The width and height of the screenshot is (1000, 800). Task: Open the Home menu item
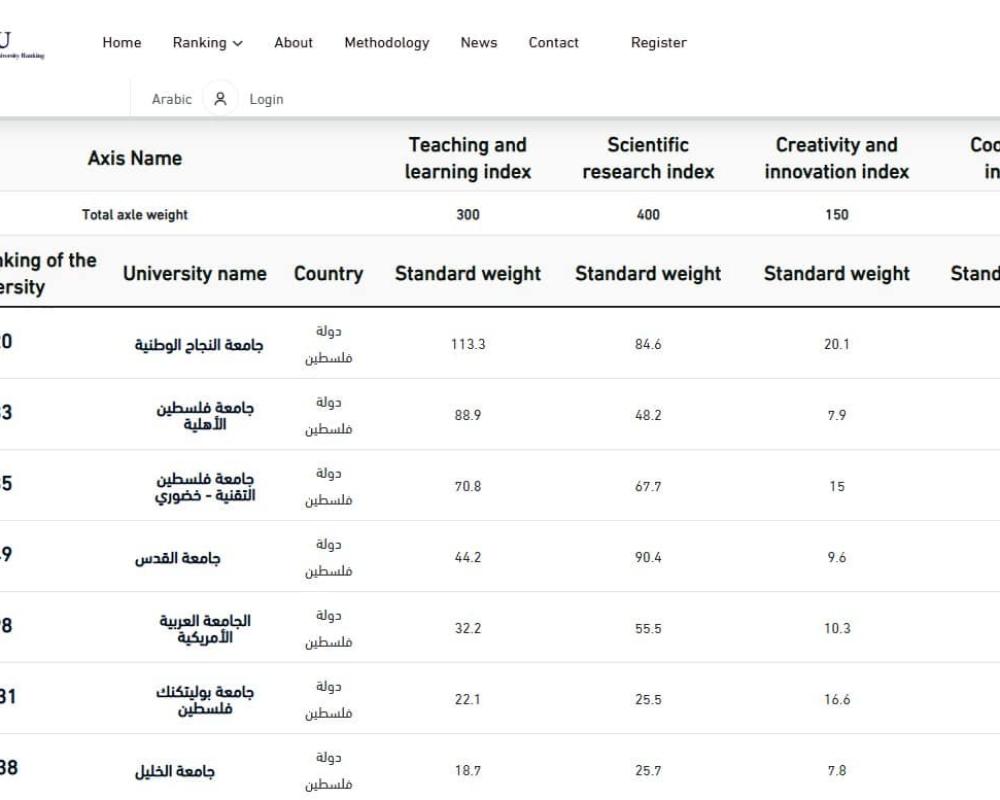click(122, 43)
